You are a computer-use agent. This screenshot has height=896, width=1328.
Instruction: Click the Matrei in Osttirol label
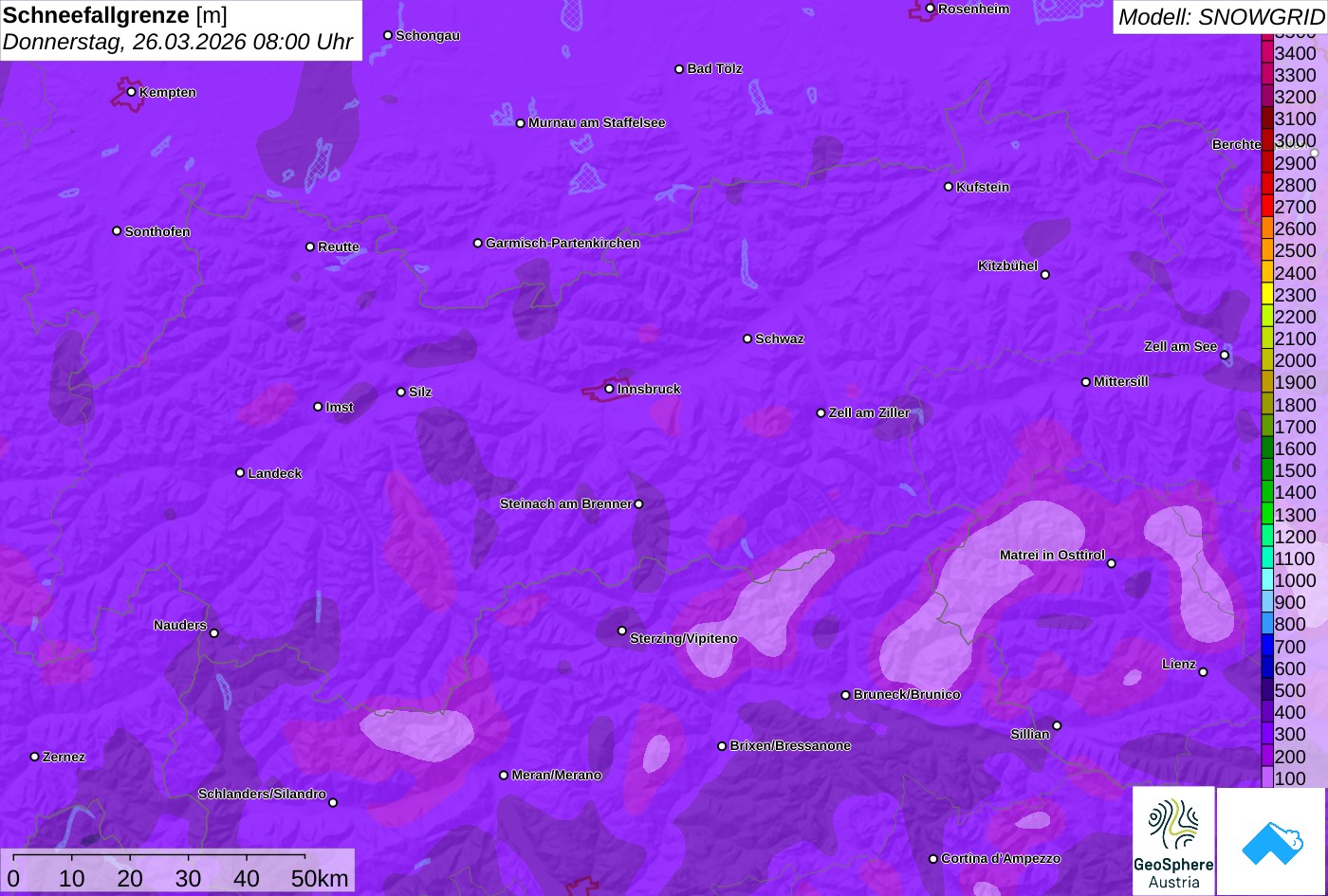tap(1052, 555)
